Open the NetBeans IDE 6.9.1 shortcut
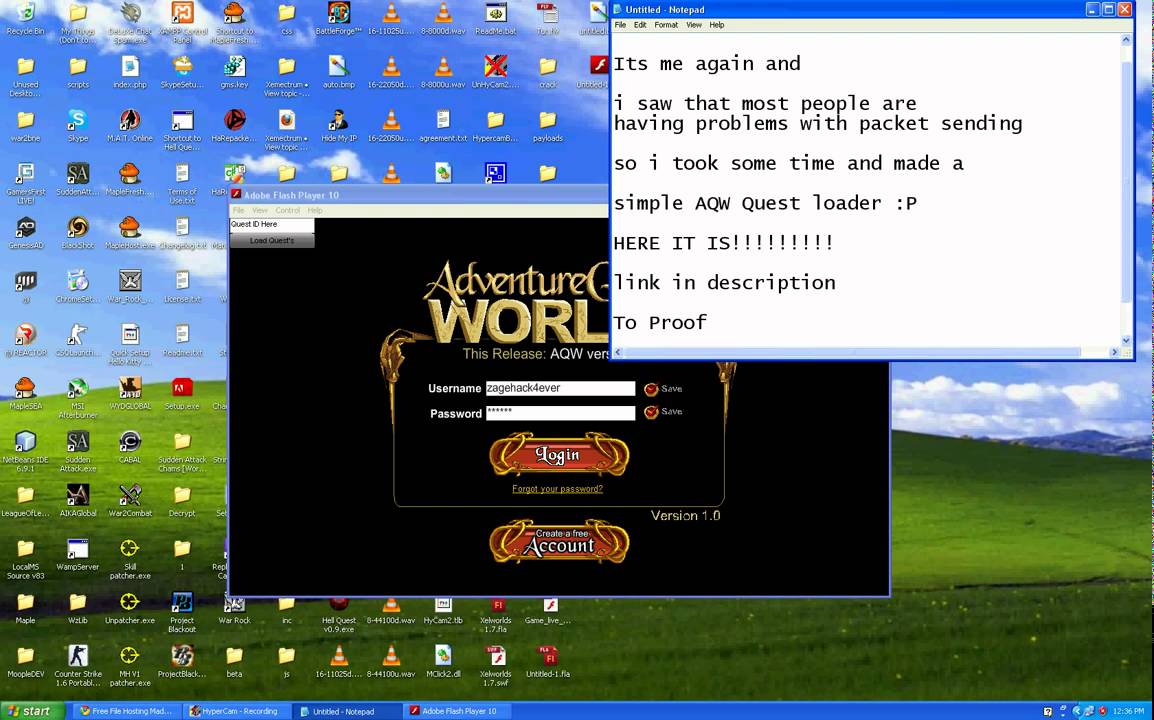 point(25,442)
